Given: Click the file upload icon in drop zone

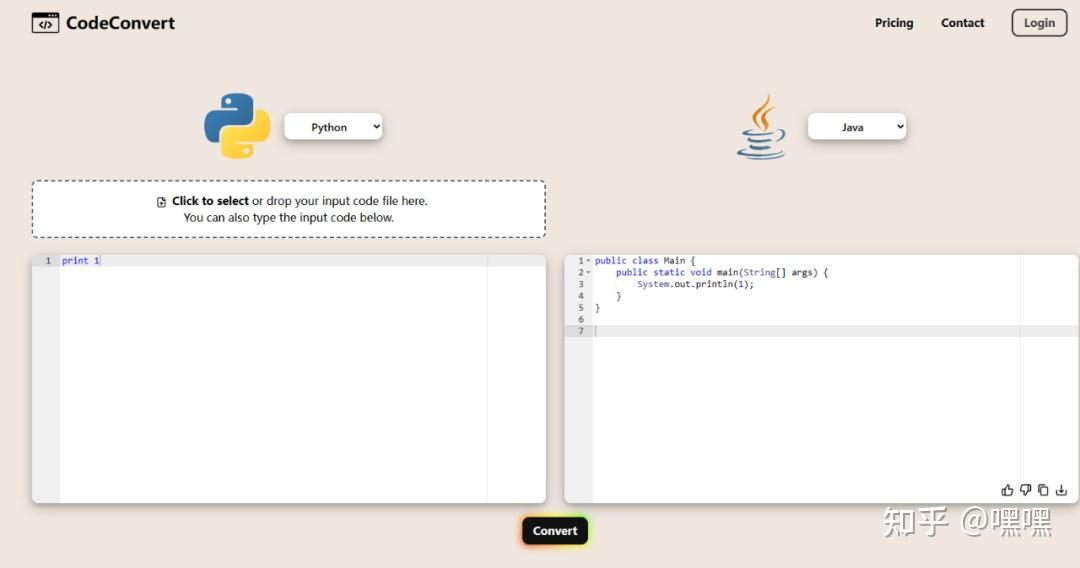Looking at the screenshot, I should point(161,202).
